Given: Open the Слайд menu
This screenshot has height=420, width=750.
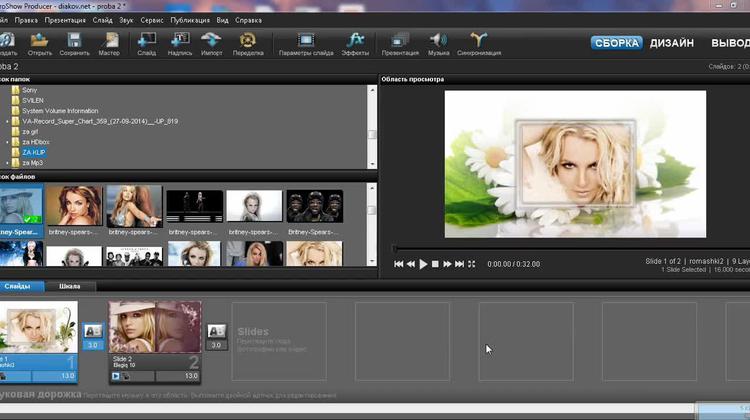Looking at the screenshot, I should click(x=102, y=21).
